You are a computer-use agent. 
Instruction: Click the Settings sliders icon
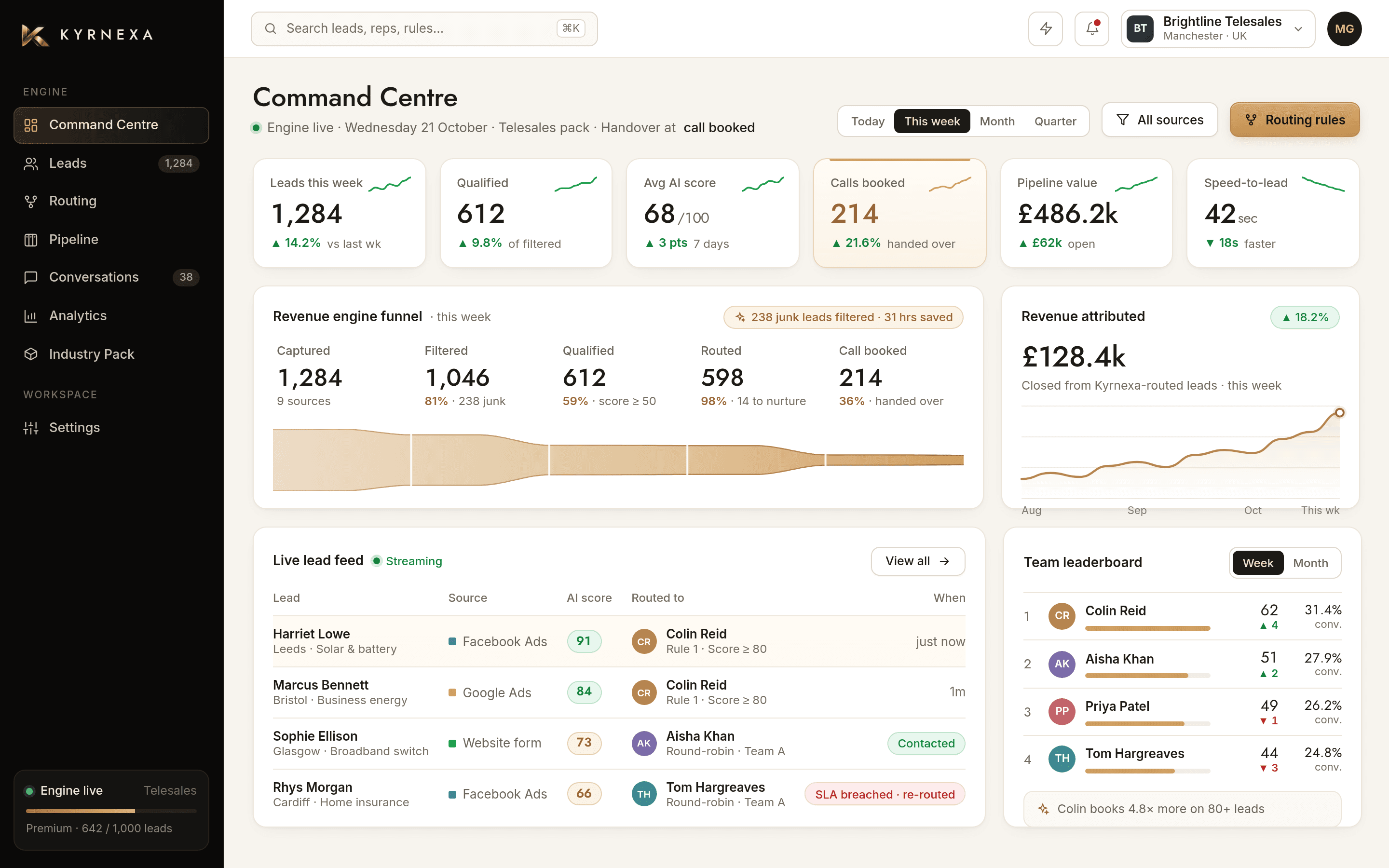tap(31, 428)
